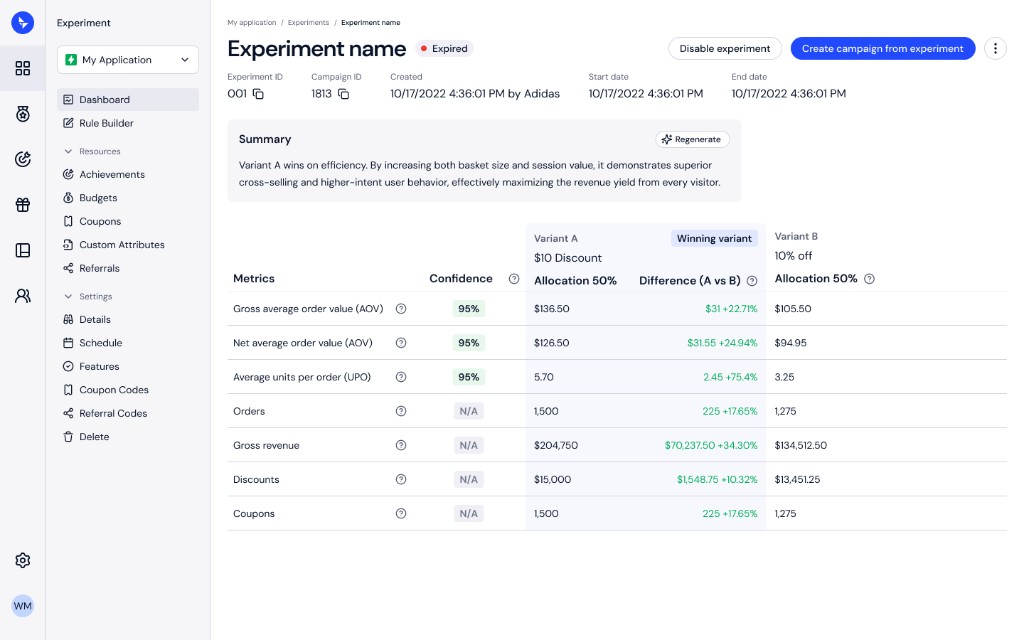Click Disable experiment button
Image resolution: width=1024 pixels, height=640 pixels.
[724, 48]
